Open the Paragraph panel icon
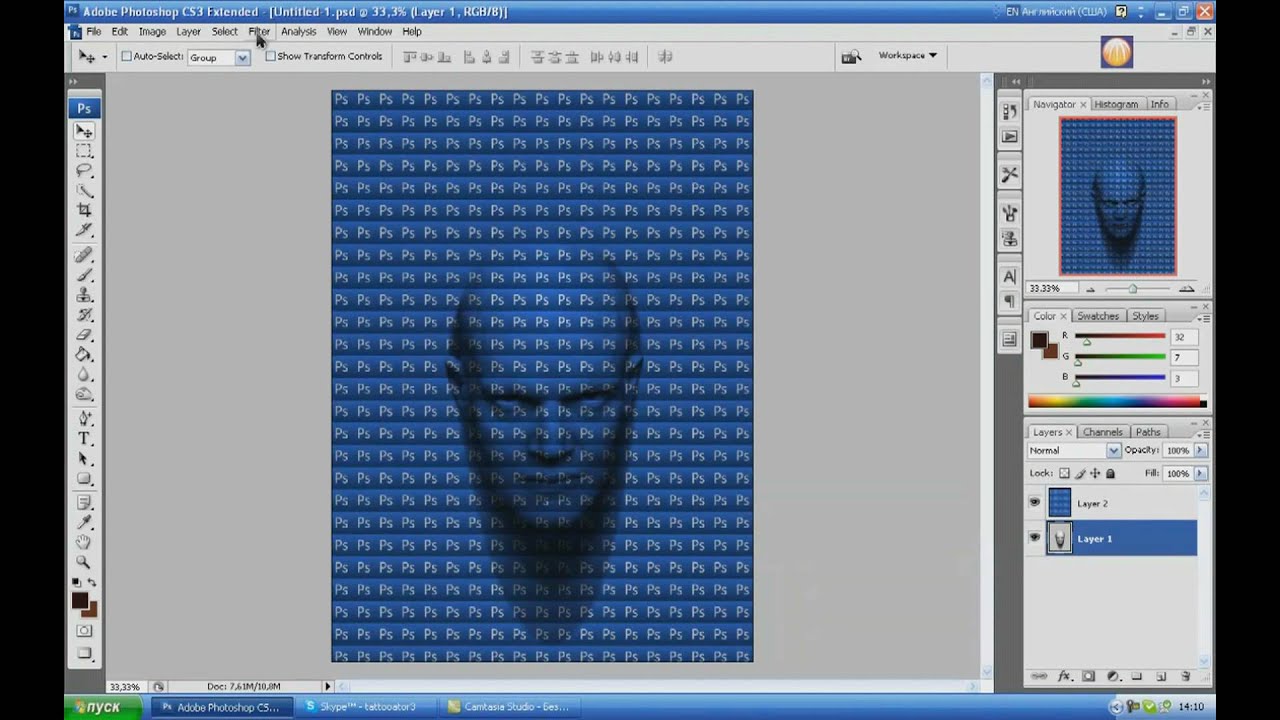1280x720 pixels. pyautogui.click(x=1009, y=301)
